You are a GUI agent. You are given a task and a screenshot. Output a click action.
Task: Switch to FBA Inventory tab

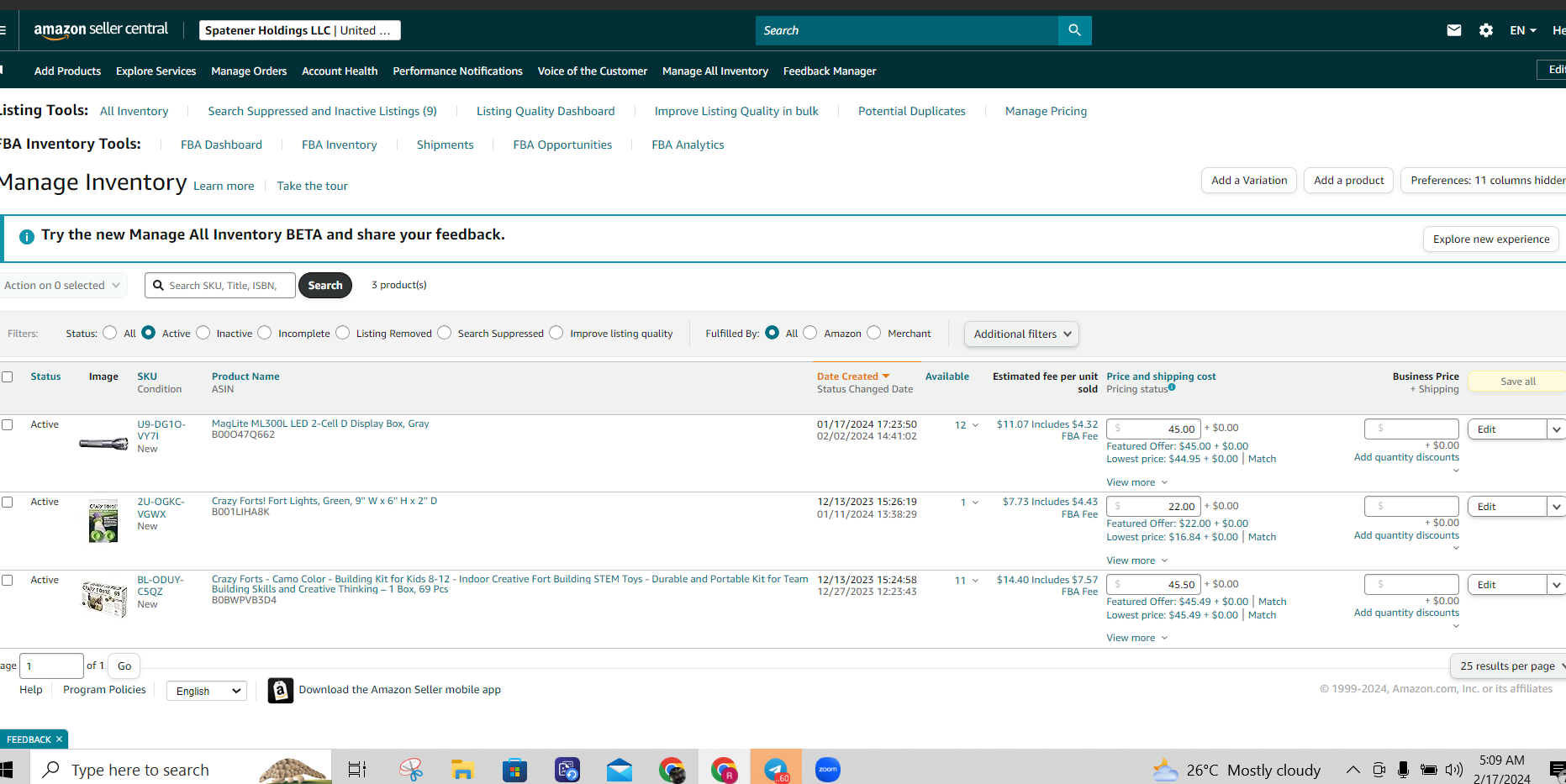tap(340, 145)
